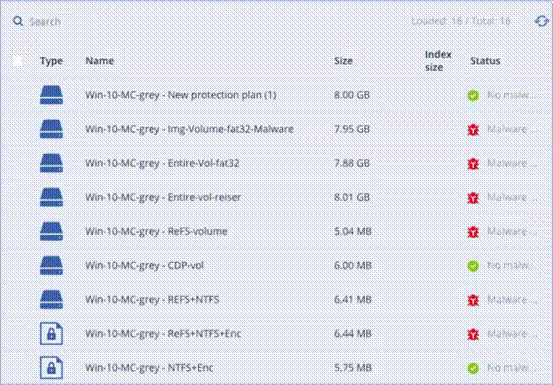Screen dimensions: 553x385
Task: Click the 8.01 GB size value
Action: coord(352,197)
